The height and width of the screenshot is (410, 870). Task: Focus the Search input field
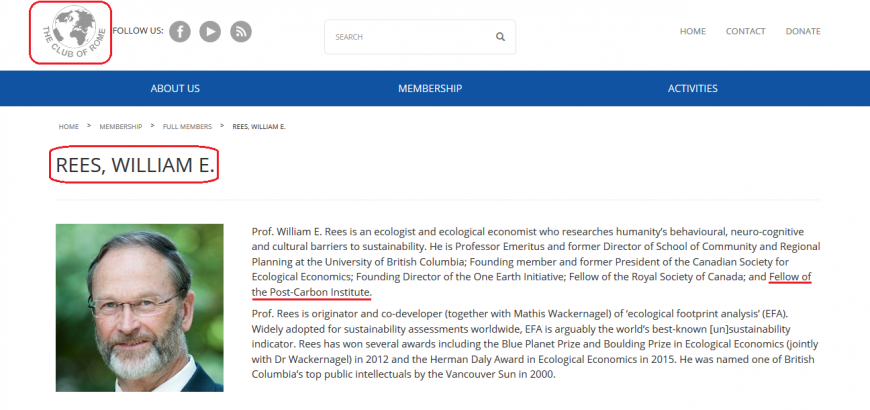click(x=420, y=37)
